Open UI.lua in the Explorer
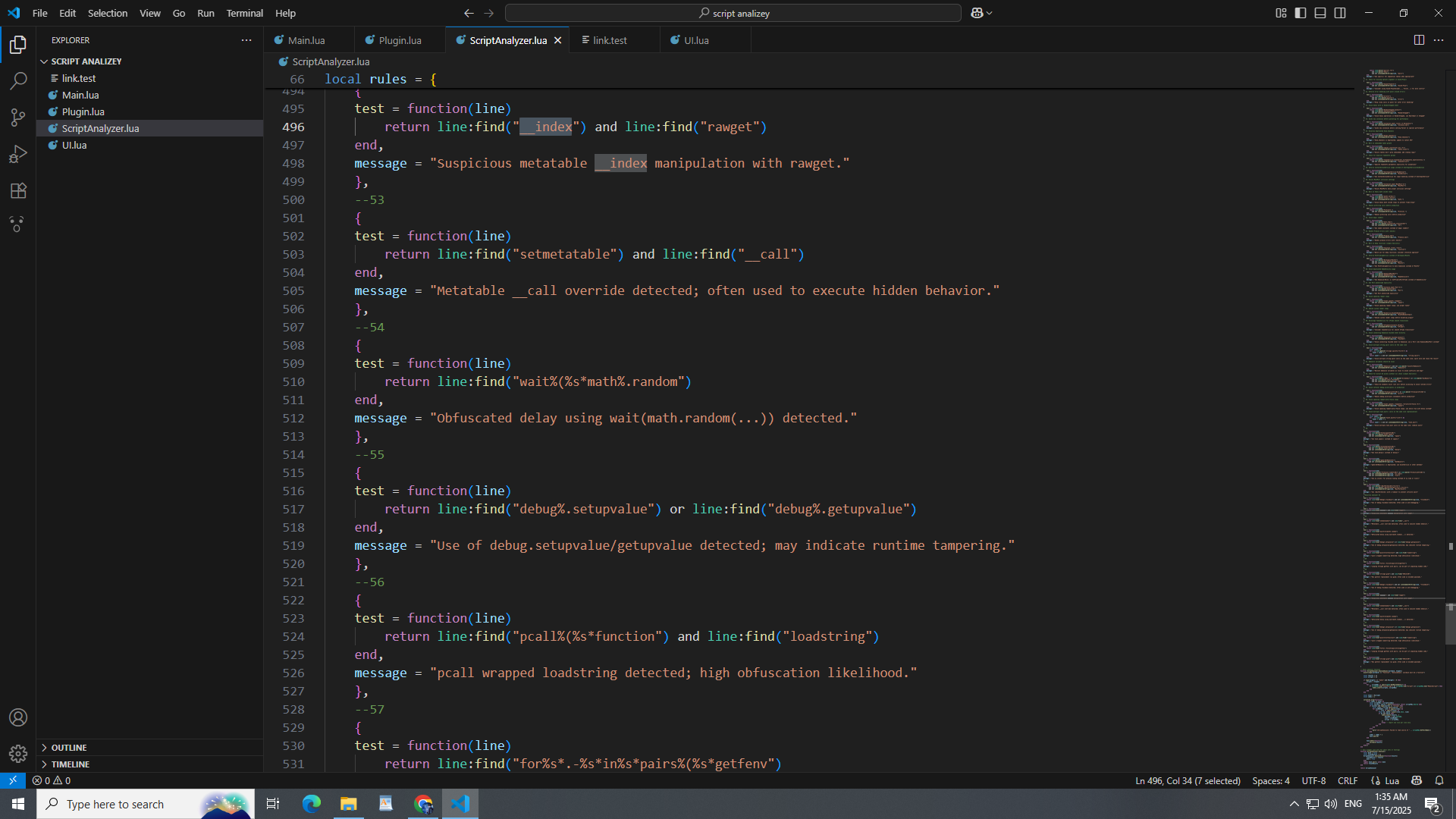 (x=74, y=145)
